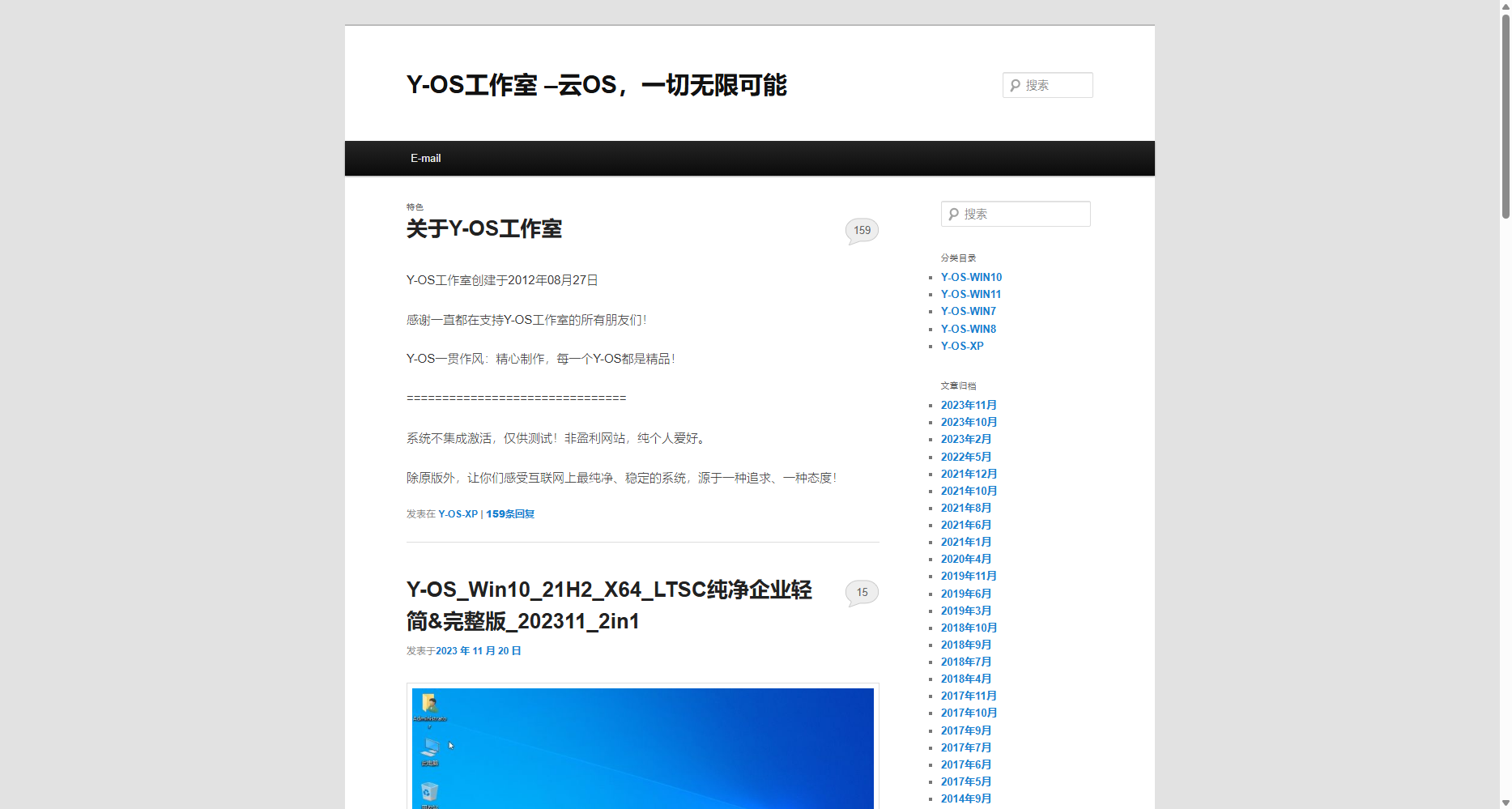Open the 159条回复 link
The width and height of the screenshot is (1512, 809).
click(510, 514)
